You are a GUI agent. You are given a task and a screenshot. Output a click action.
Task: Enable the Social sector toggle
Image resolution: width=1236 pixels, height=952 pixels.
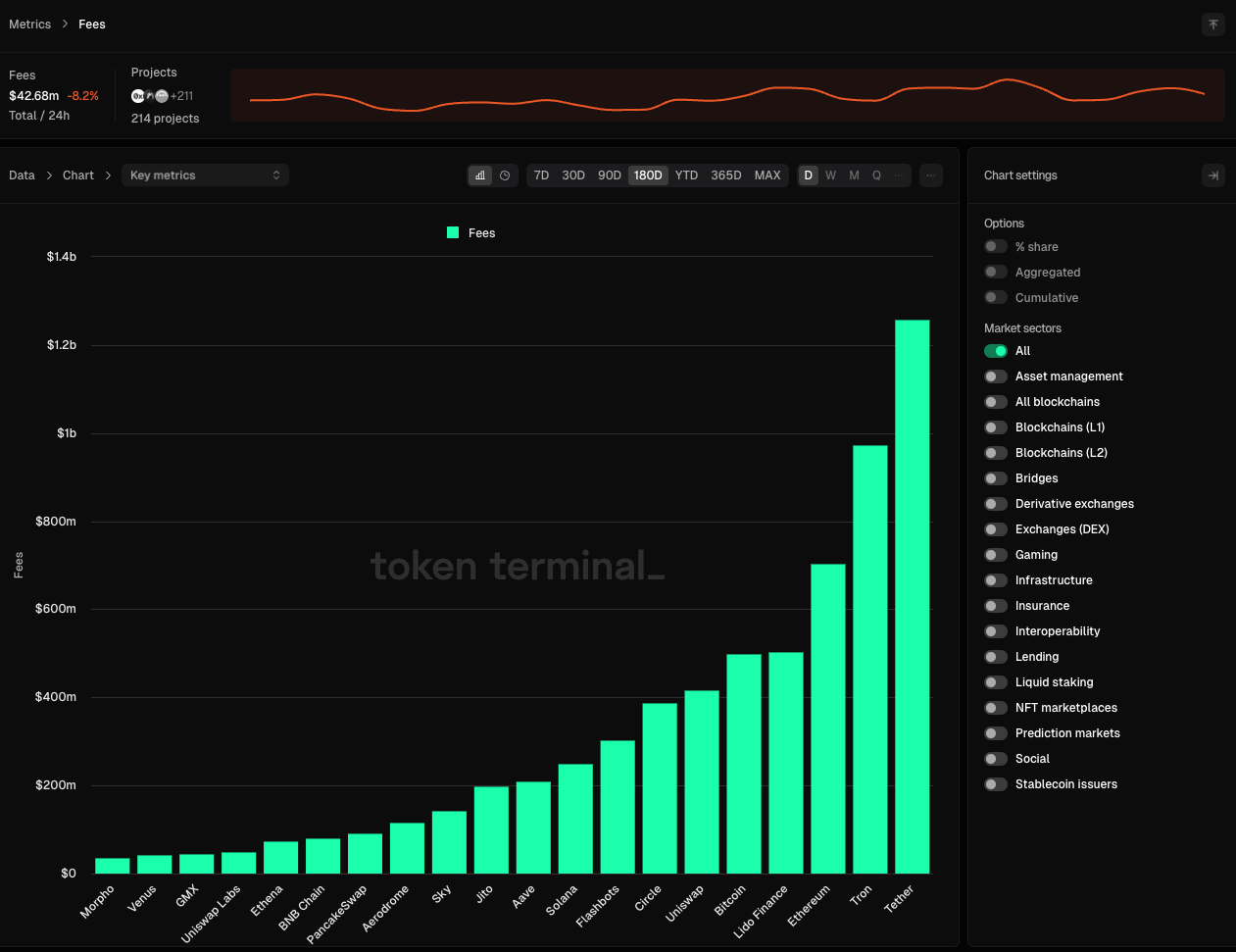click(x=996, y=759)
